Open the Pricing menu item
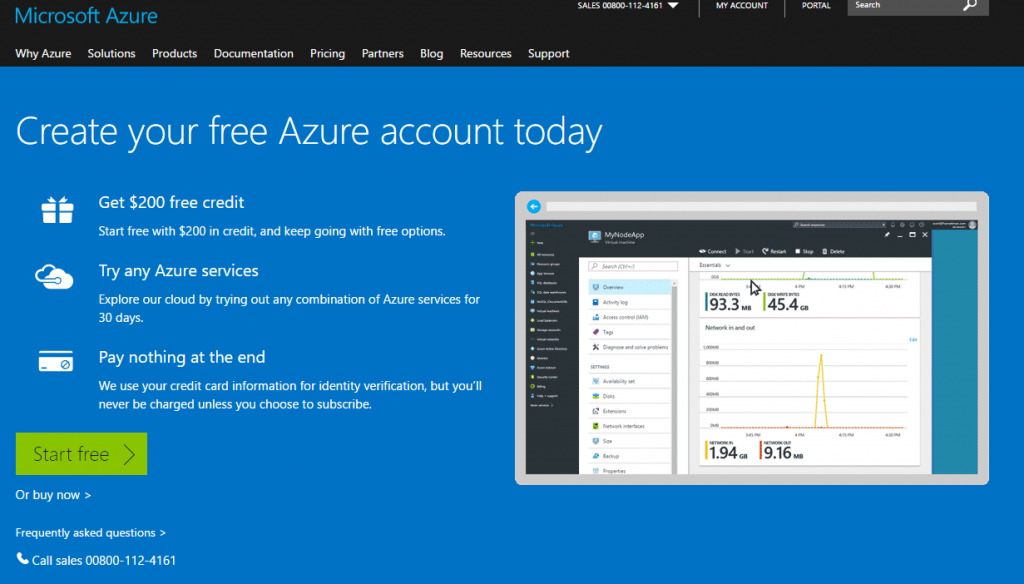This screenshot has height=584, width=1024. (x=327, y=54)
